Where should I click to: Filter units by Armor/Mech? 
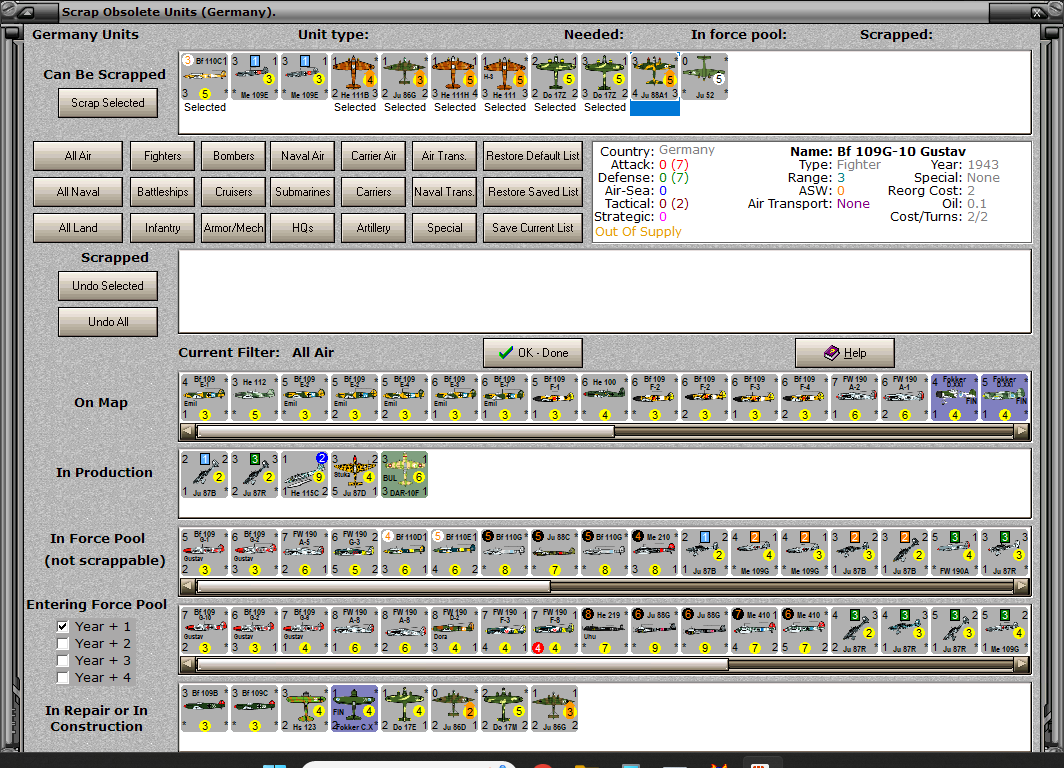pyautogui.click(x=233, y=228)
